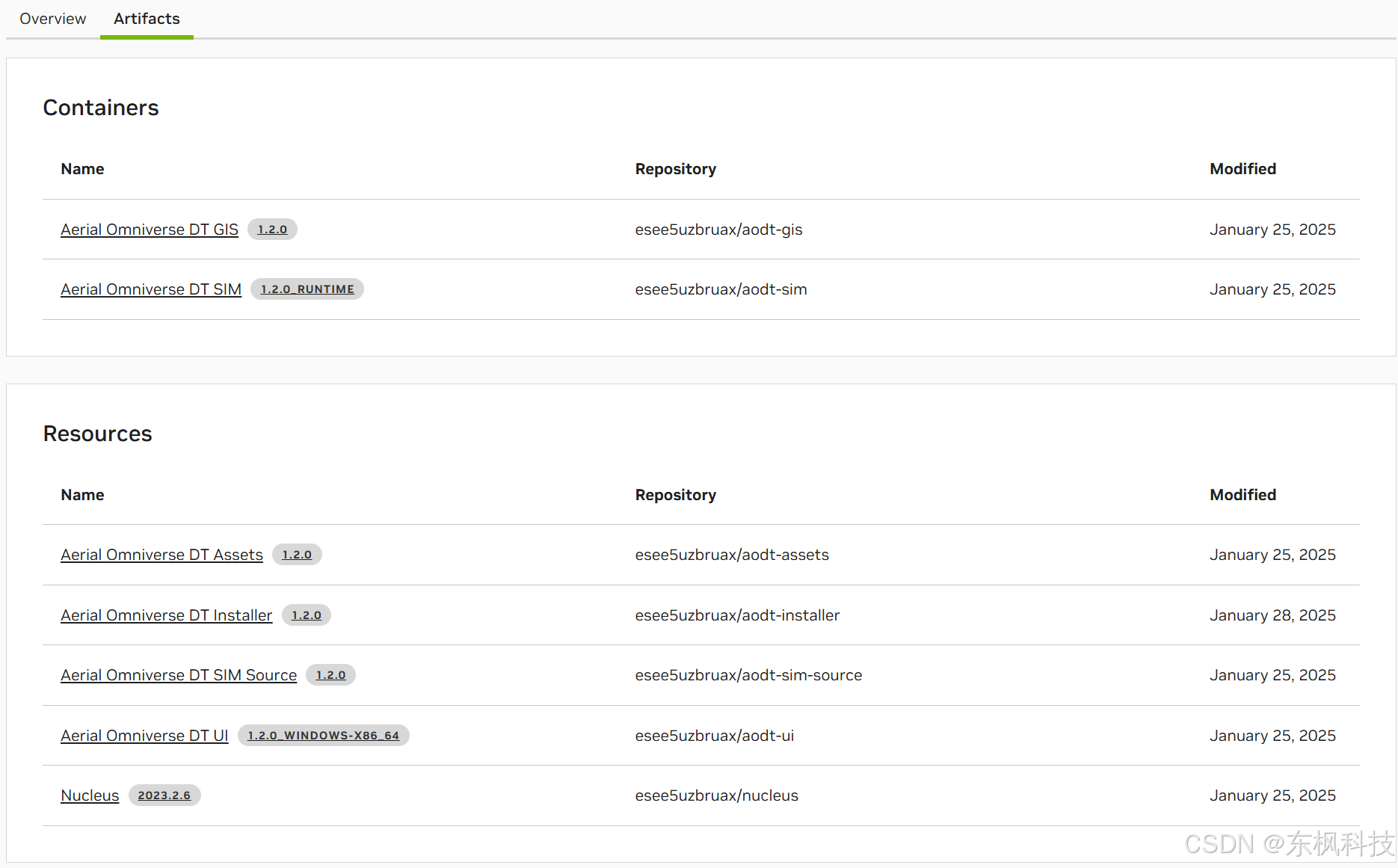Screen dimensions: 1398x868
Task: Click the modified date in the DT GIS row
Action: point(1272,230)
